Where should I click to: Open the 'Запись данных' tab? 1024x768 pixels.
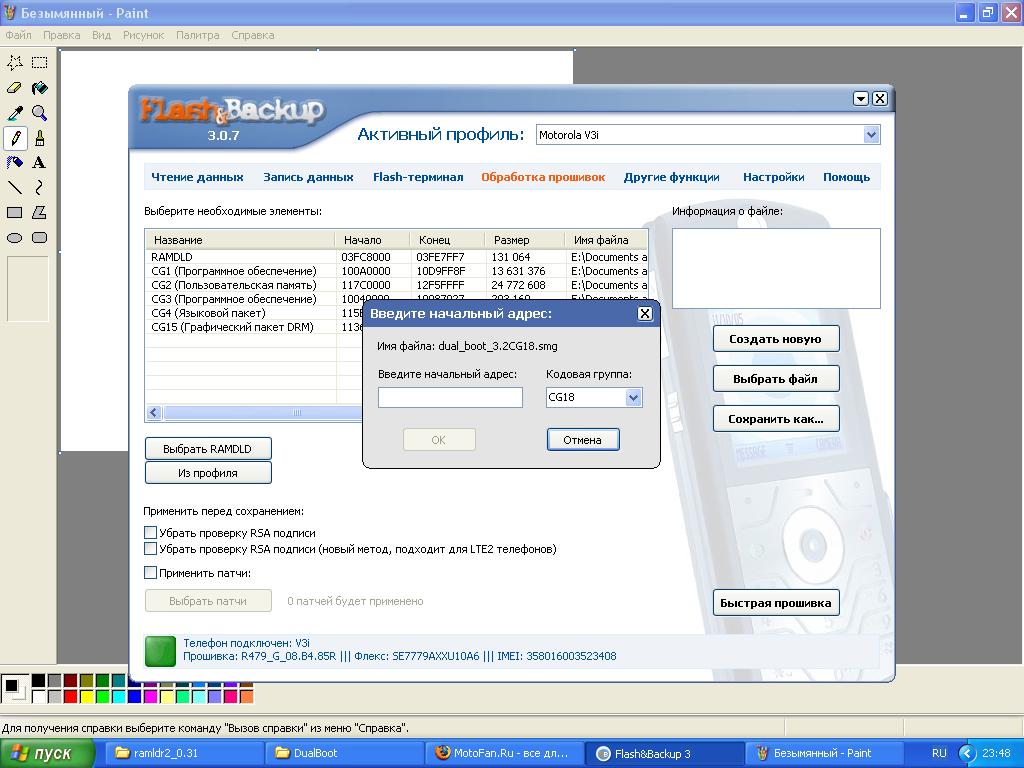[x=308, y=177]
